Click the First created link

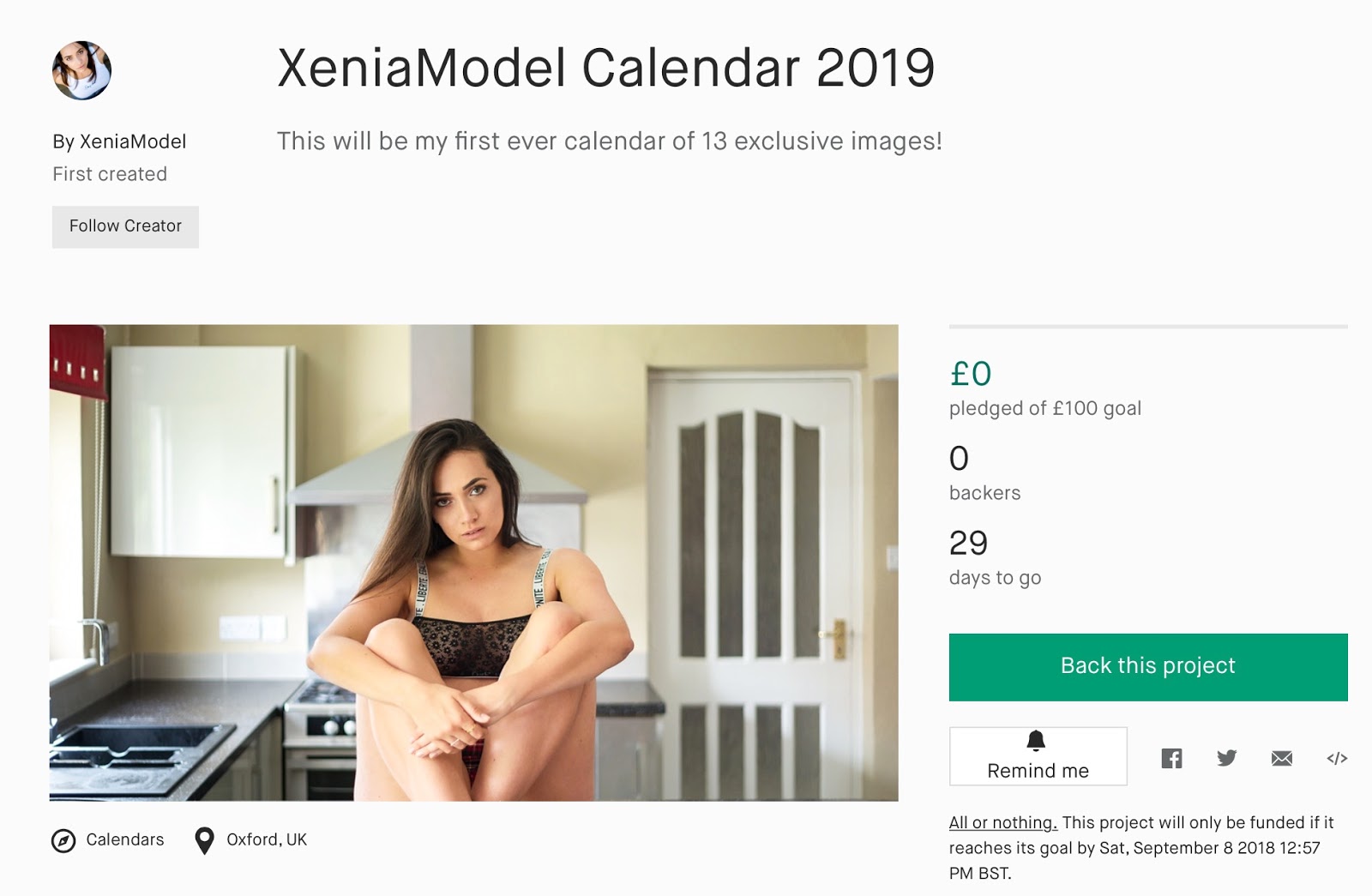(x=110, y=174)
